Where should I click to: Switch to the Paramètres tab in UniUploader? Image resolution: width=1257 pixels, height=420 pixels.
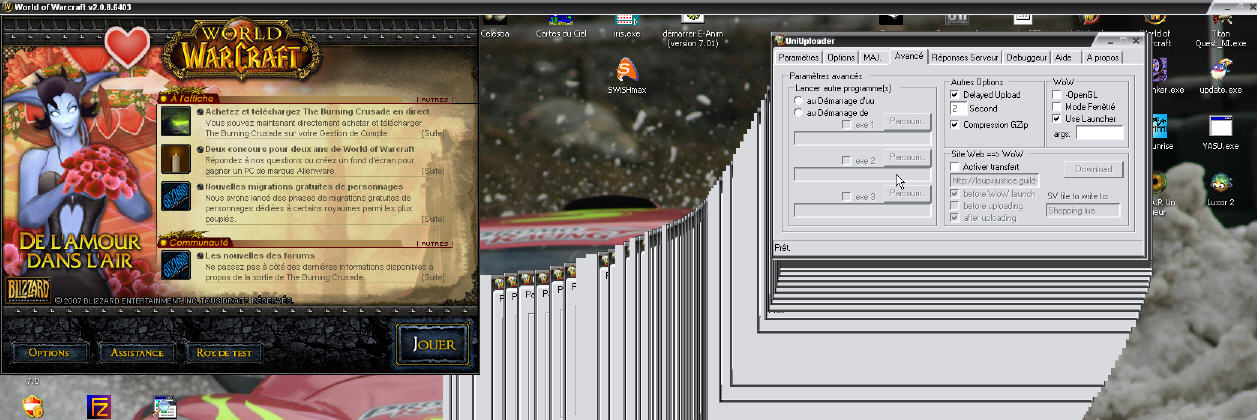click(799, 57)
